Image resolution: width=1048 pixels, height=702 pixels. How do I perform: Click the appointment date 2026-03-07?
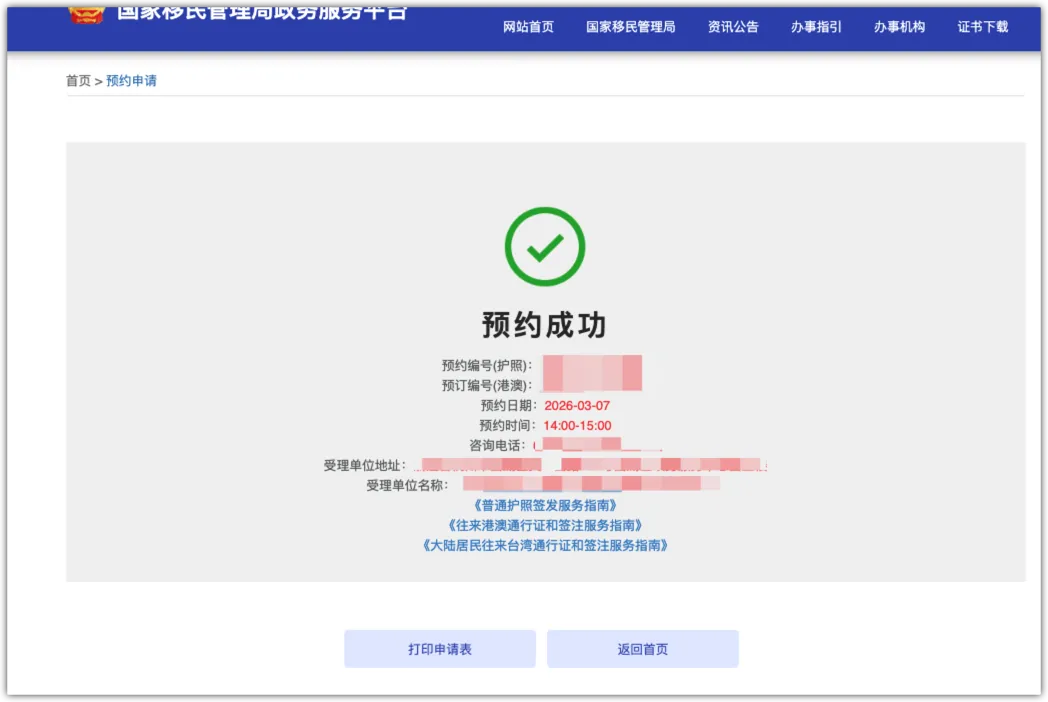click(x=576, y=406)
